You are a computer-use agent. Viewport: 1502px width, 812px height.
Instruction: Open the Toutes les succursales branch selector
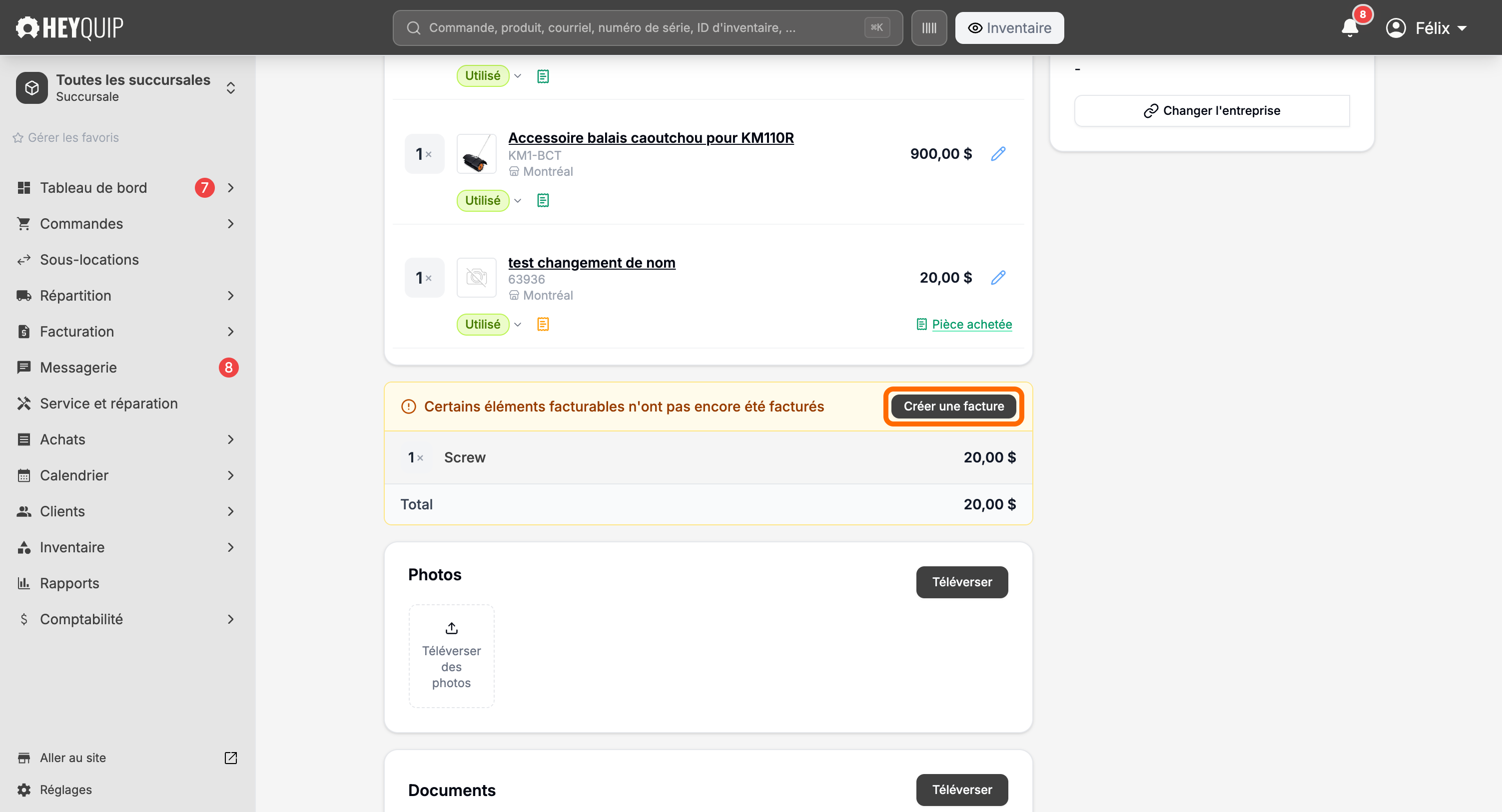pyautogui.click(x=127, y=88)
